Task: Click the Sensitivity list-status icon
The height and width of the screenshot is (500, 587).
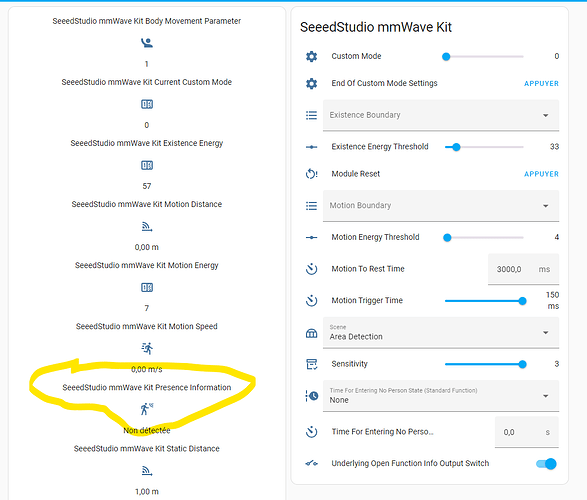Action: 311,364
